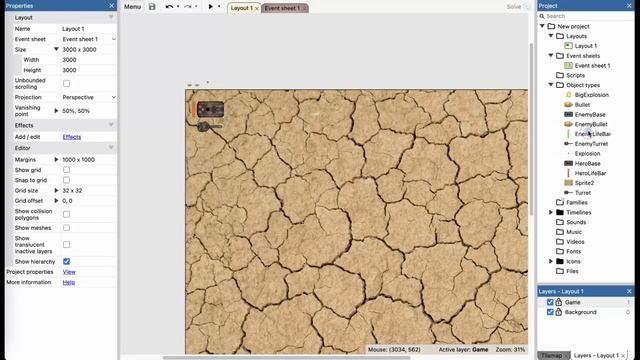Open the Event sheet dropdown
The image size is (640, 360).
pyautogui.click(x=89, y=39)
